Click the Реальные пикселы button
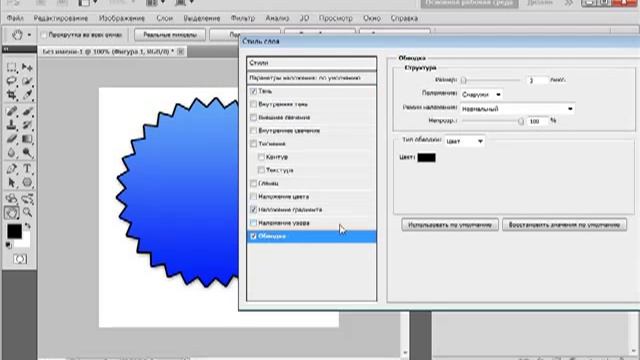The height and width of the screenshot is (360, 640). (x=170, y=35)
